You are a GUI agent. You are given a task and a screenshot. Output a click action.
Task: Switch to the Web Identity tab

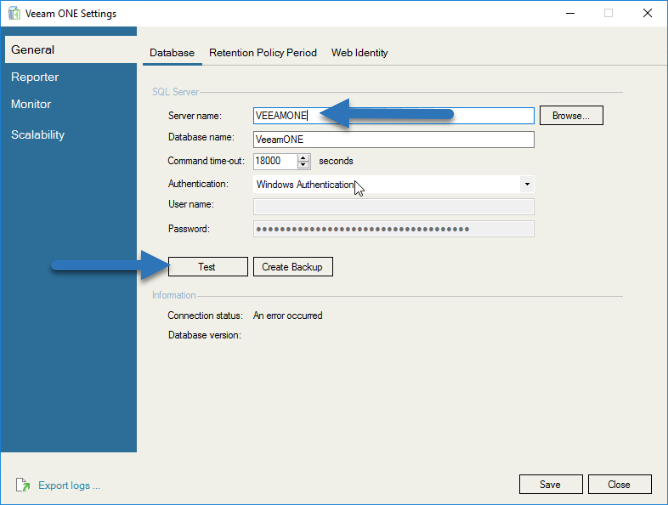click(360, 53)
